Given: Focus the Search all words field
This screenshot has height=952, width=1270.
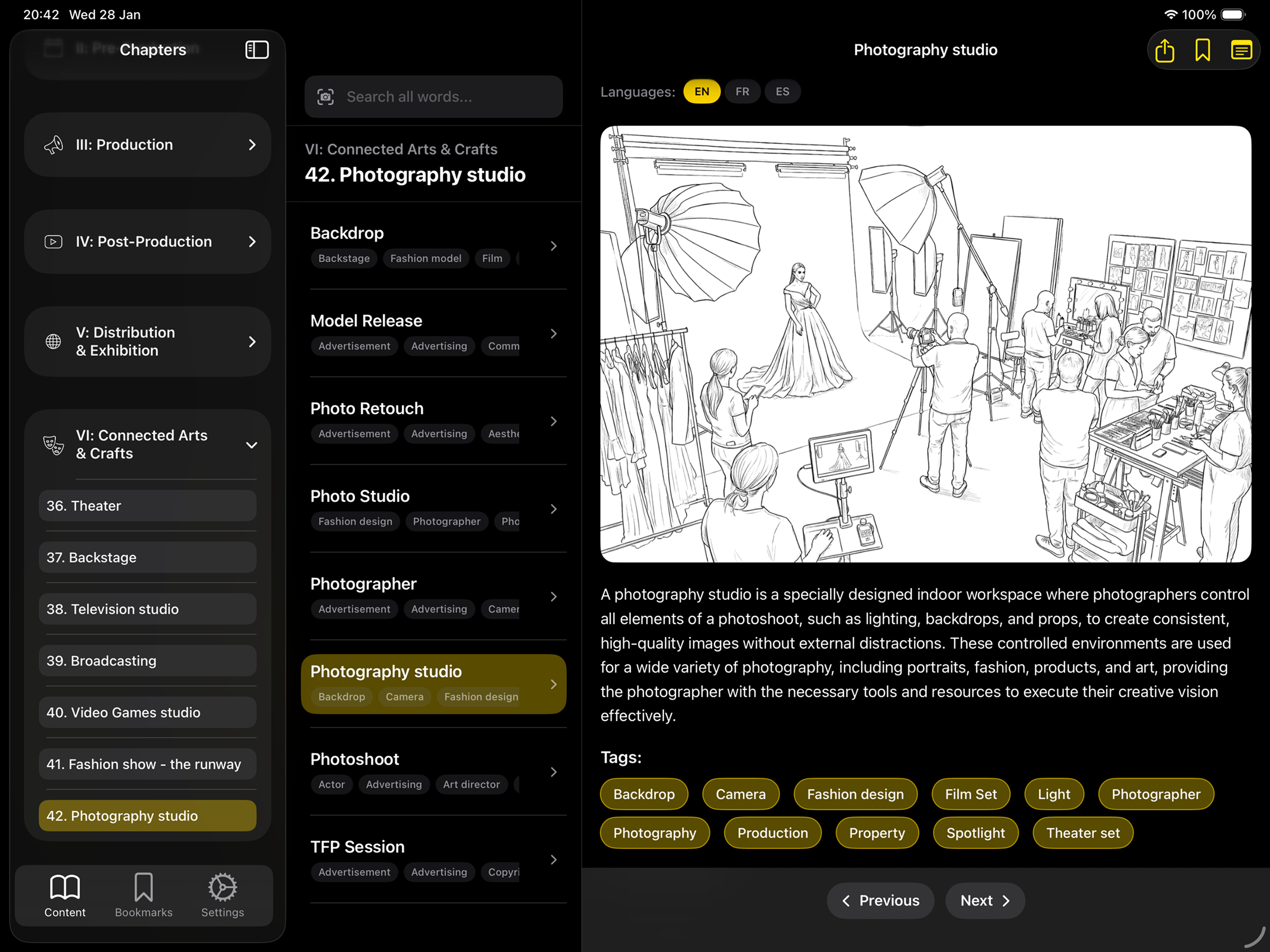Looking at the screenshot, I should [x=433, y=97].
